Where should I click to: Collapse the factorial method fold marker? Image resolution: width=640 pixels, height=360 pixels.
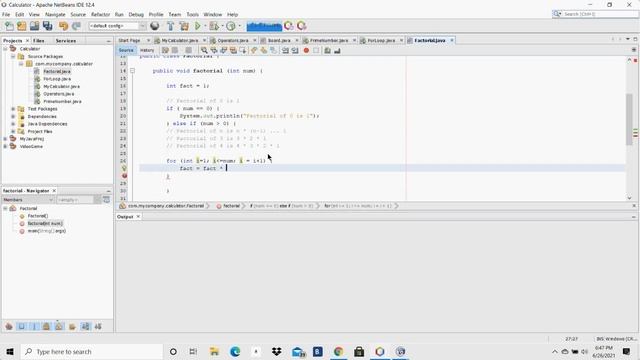[132, 71]
